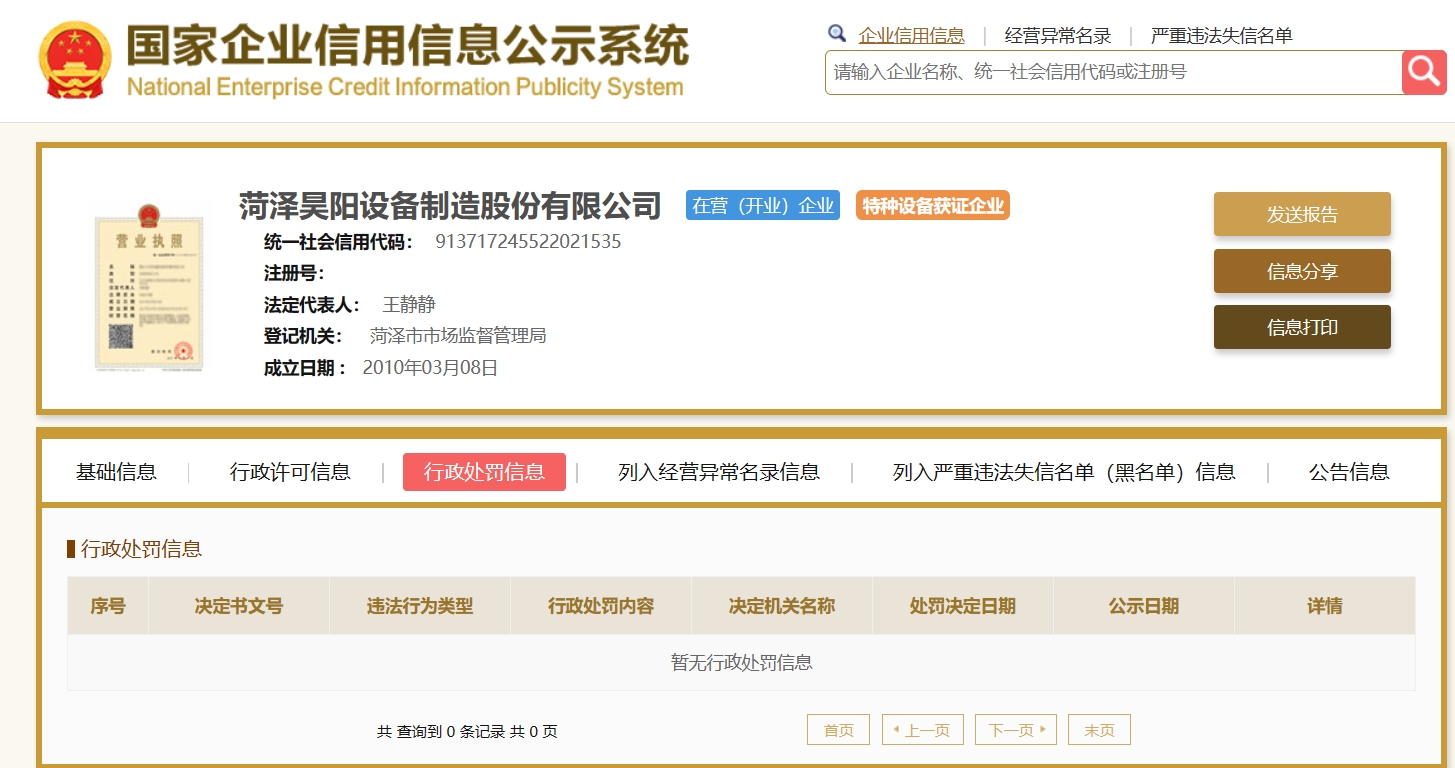Click the company name 菏泽昊阳设备制造股份有限公司
Screen dimensions: 1455x768
(x=450, y=205)
